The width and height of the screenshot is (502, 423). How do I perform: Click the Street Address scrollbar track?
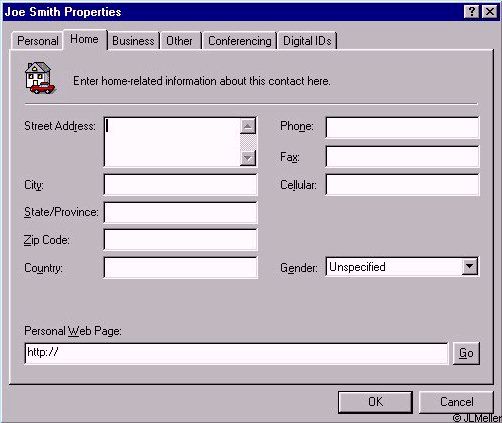248,142
